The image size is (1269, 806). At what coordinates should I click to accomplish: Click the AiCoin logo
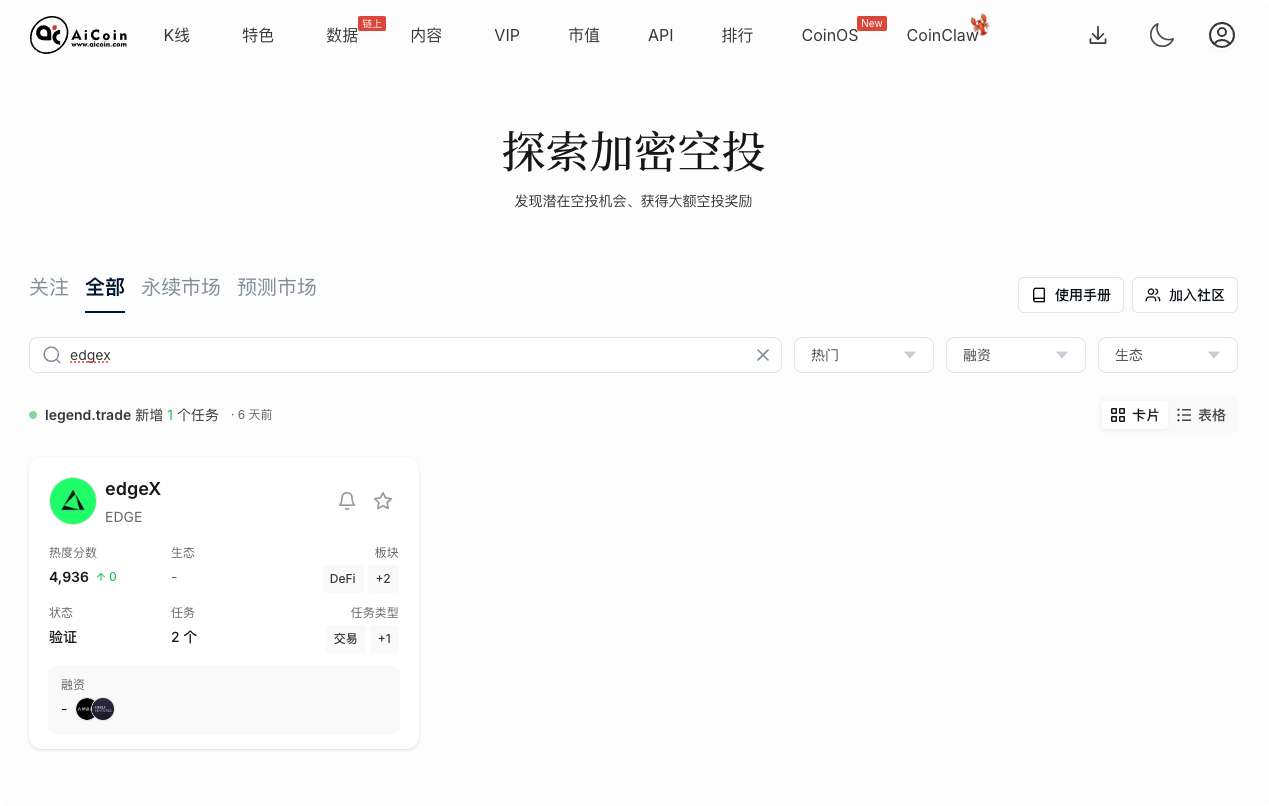[x=79, y=36]
